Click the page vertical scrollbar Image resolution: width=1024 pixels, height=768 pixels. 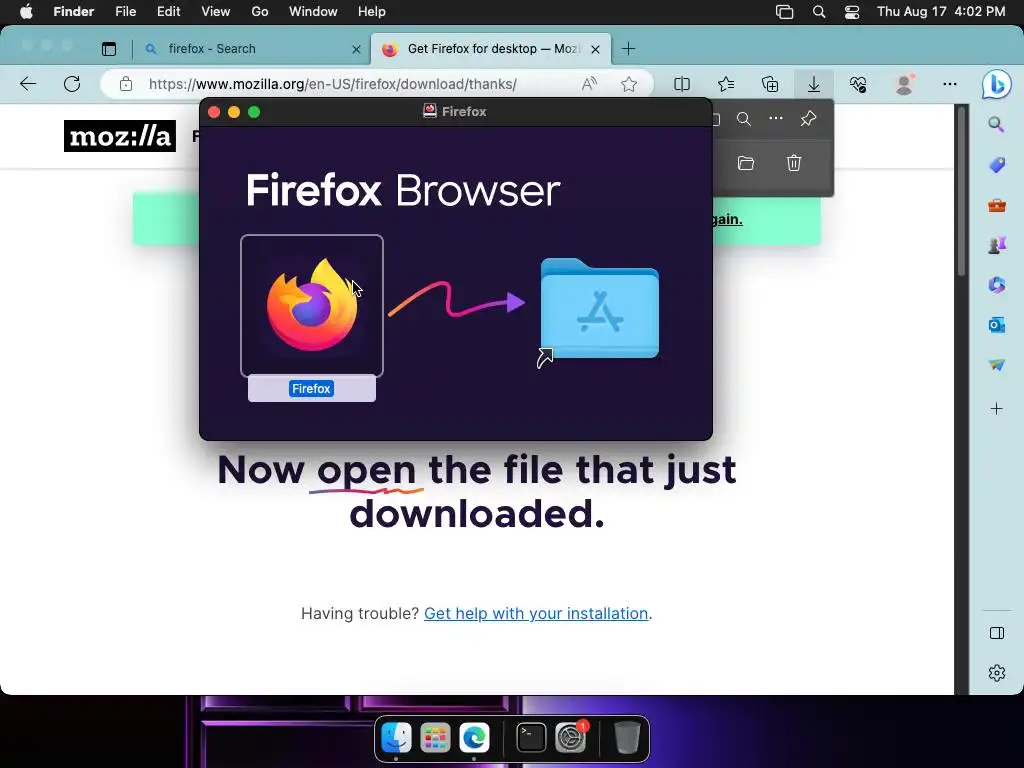click(961, 191)
